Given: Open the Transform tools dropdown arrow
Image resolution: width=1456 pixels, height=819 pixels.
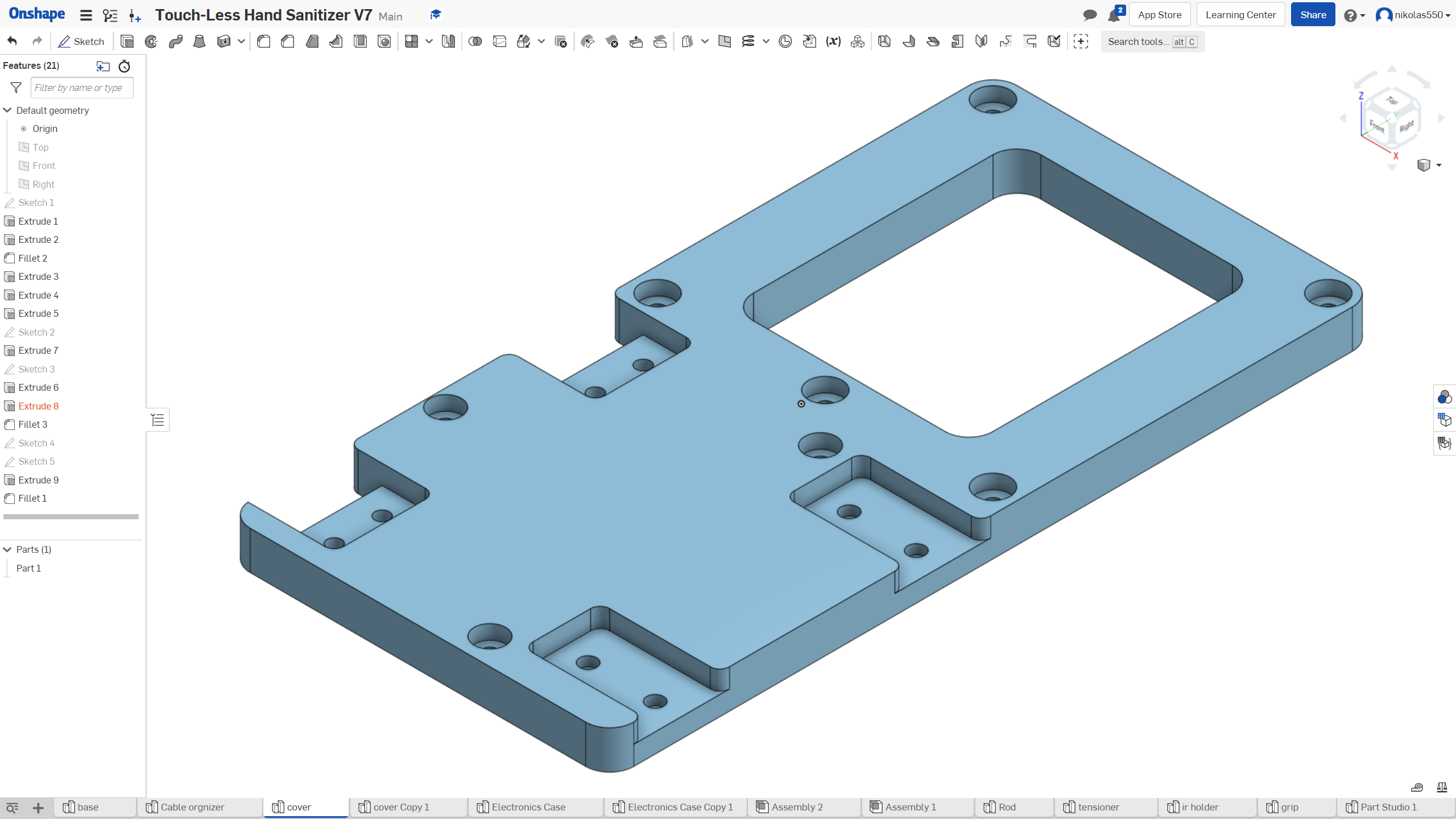Looking at the screenshot, I should 540,41.
